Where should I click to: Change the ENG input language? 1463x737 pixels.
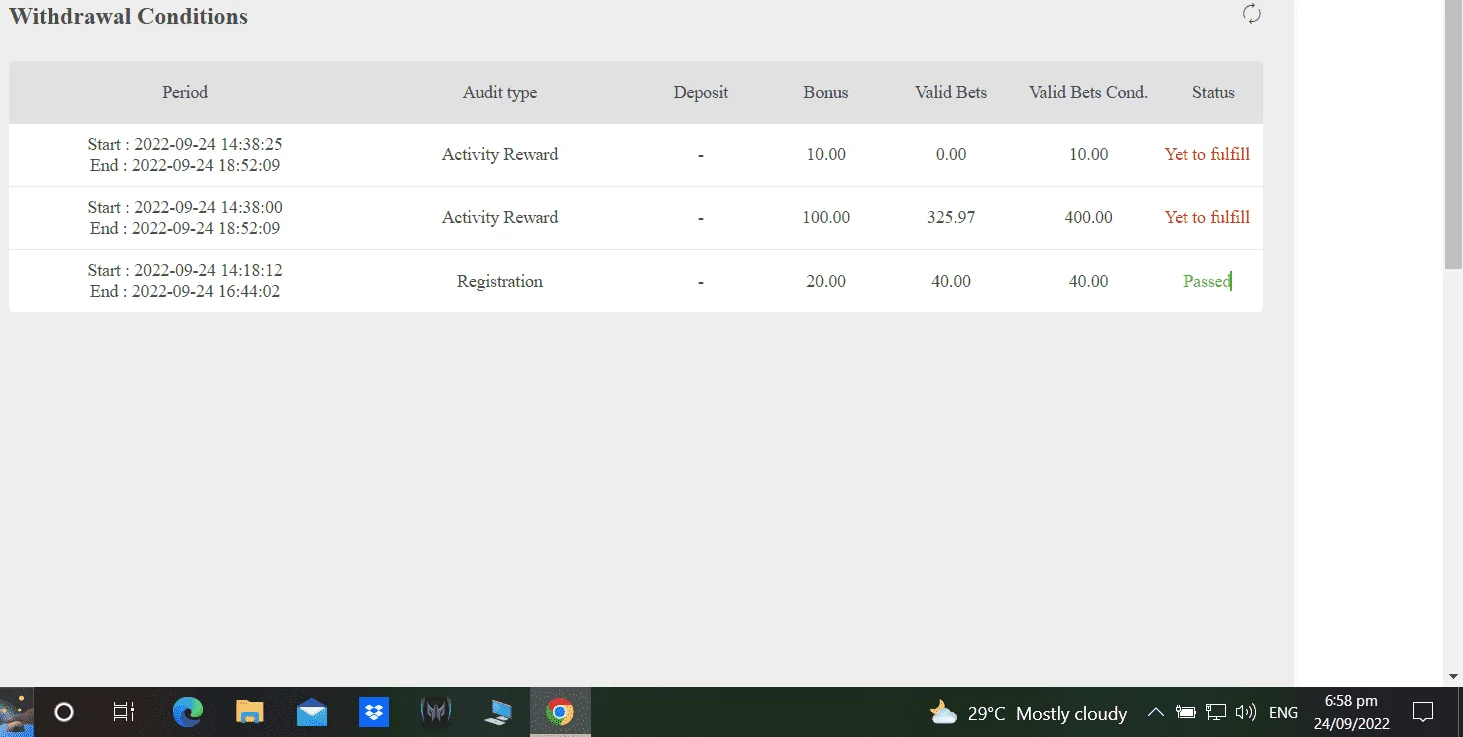click(1283, 713)
